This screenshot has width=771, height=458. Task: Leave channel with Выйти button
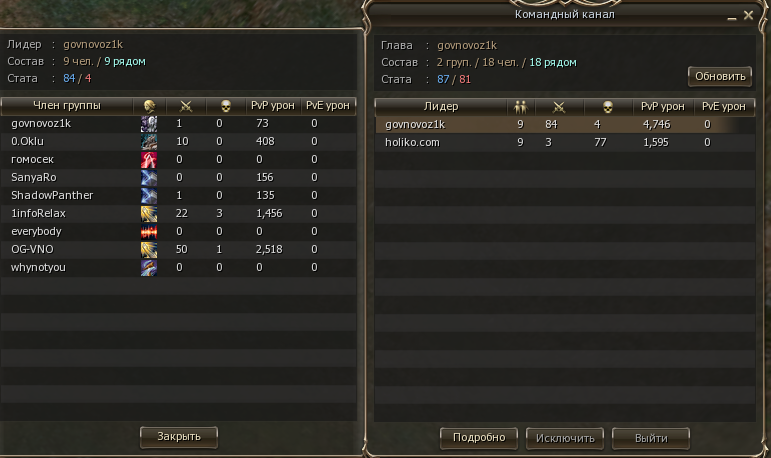[651, 438]
